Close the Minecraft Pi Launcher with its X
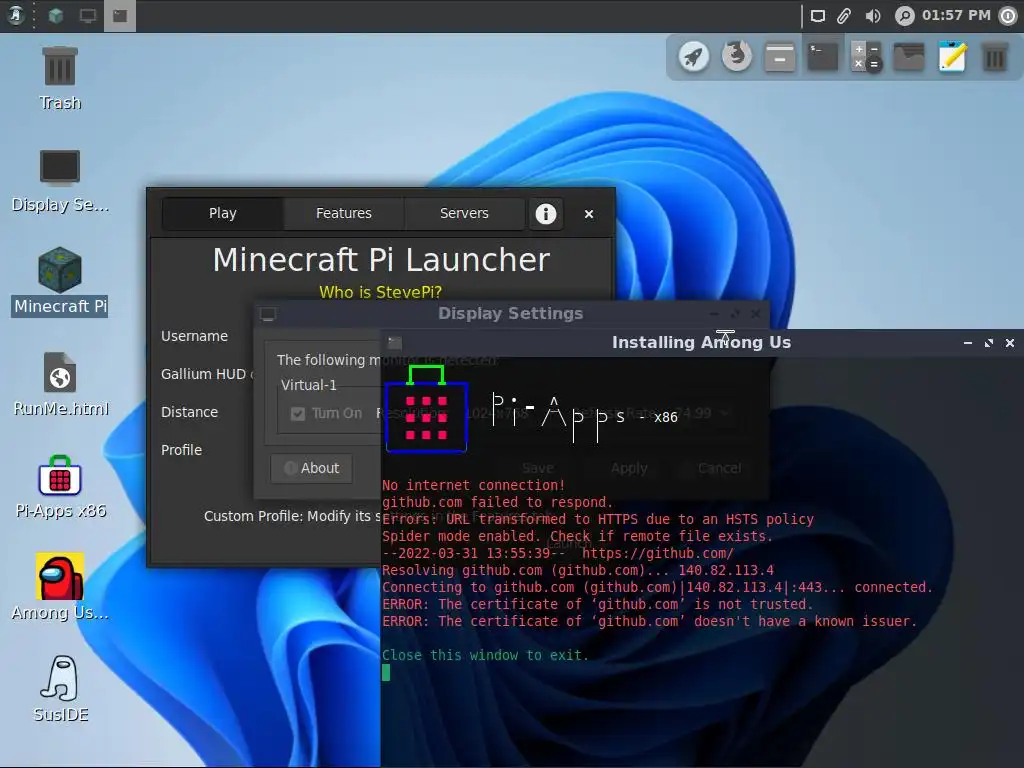This screenshot has width=1024, height=768. [x=589, y=214]
